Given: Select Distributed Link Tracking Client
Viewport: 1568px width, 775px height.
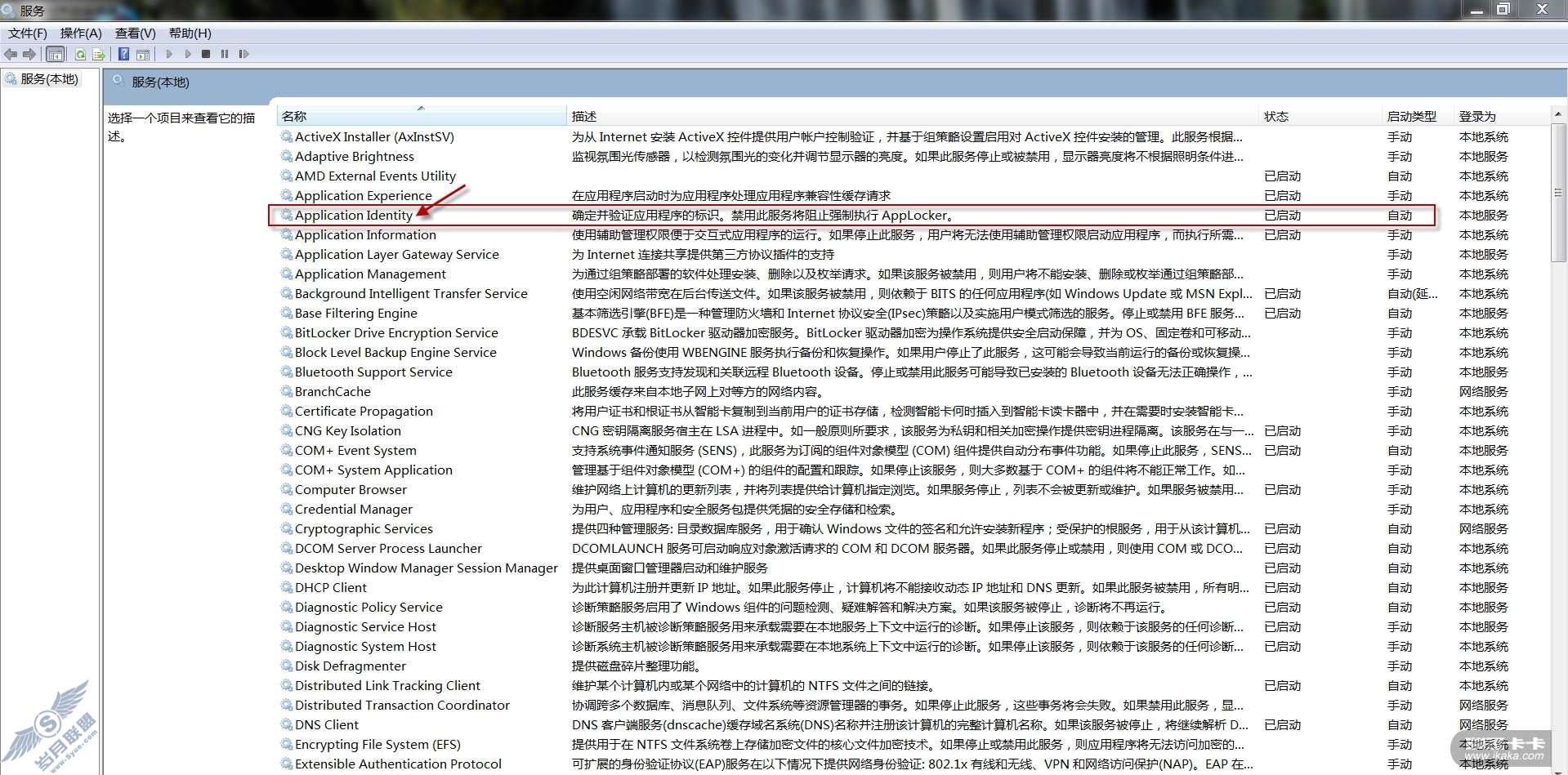Looking at the screenshot, I should pos(387,685).
